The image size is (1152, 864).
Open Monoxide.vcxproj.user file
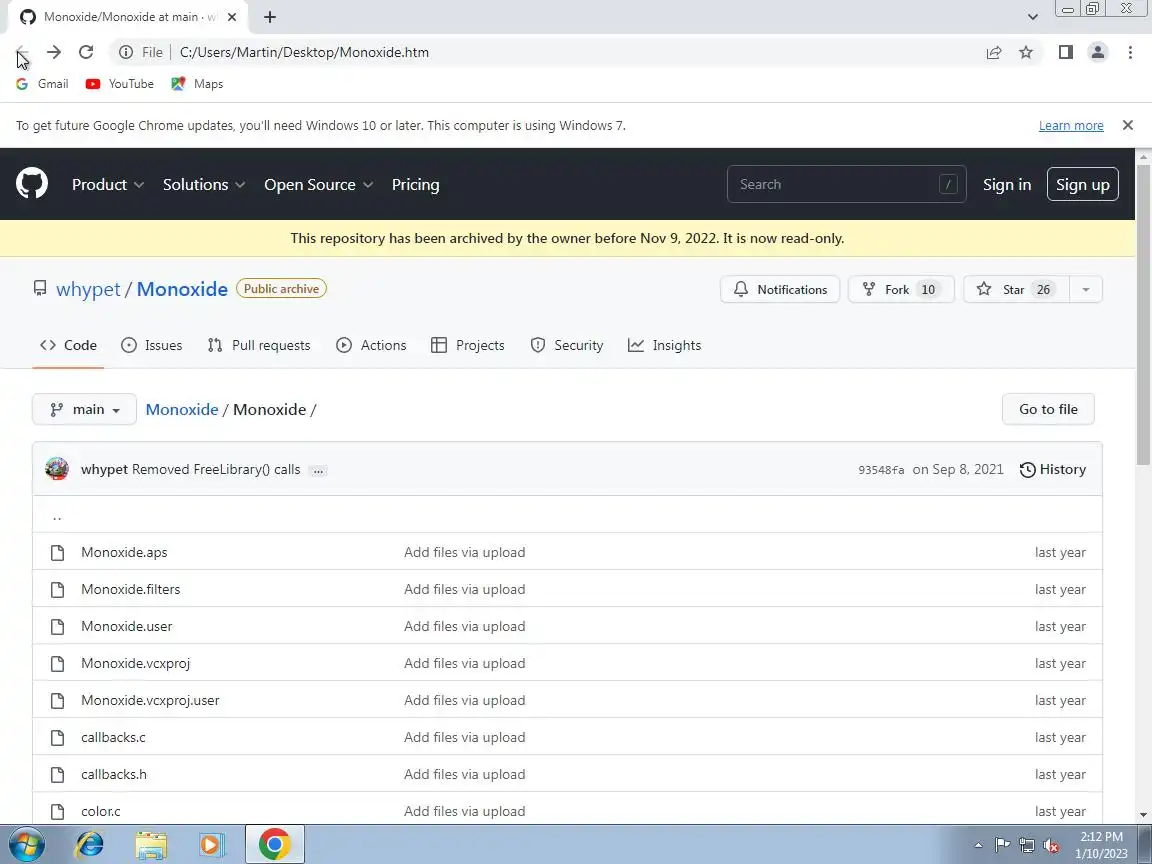[x=150, y=700]
